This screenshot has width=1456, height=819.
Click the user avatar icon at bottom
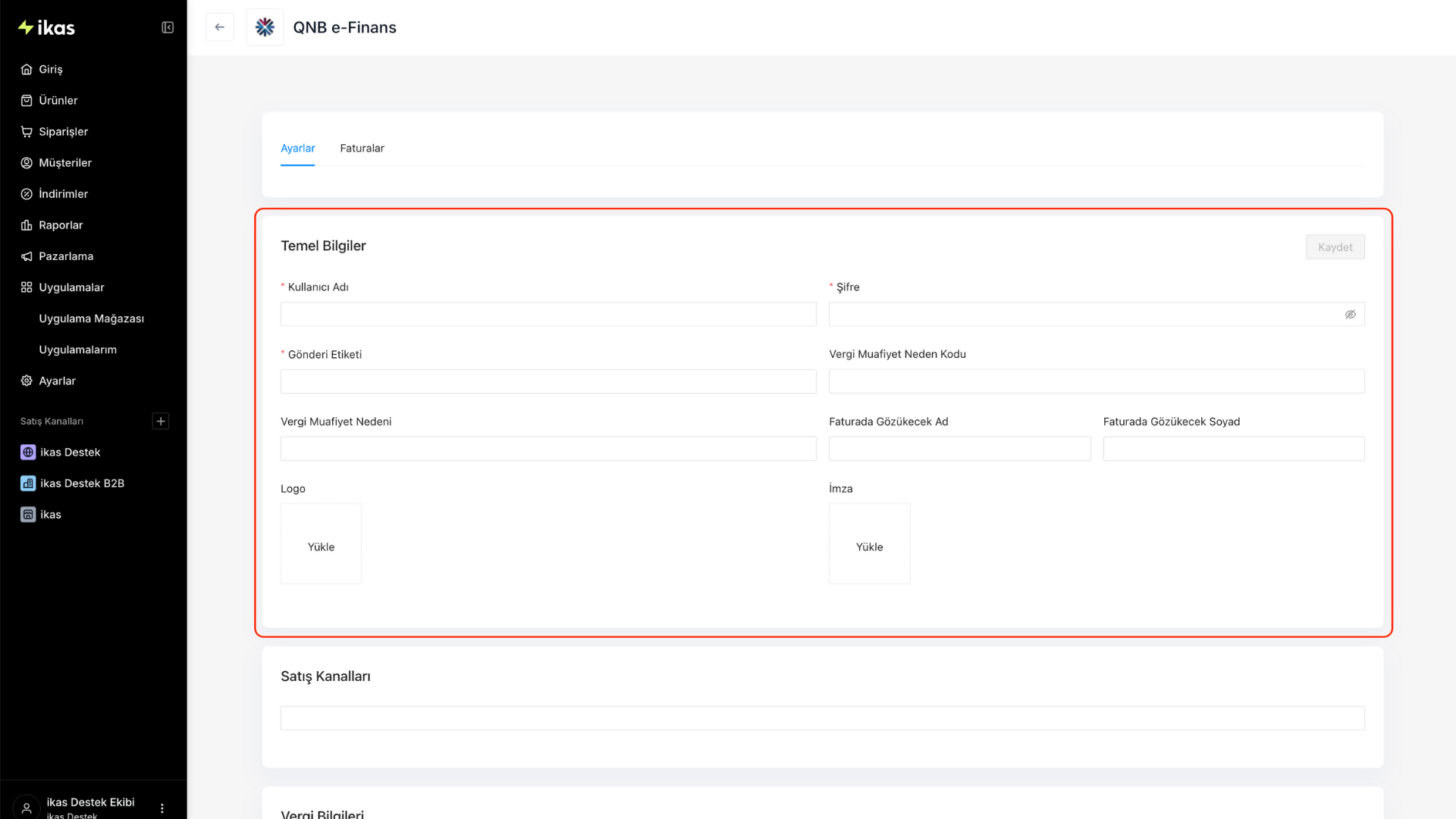[27, 807]
